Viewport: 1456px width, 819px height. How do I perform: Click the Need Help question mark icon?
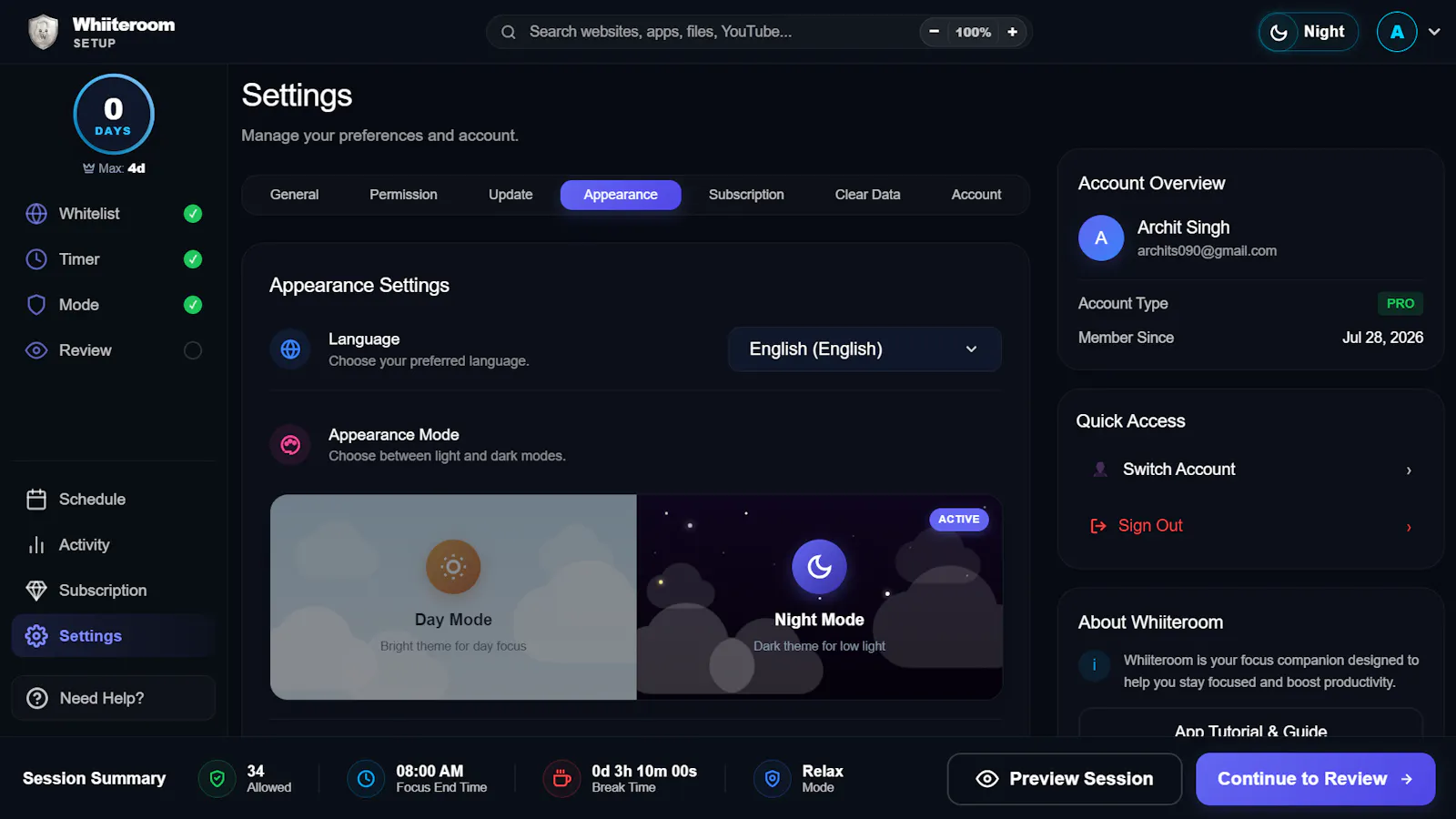tap(37, 698)
